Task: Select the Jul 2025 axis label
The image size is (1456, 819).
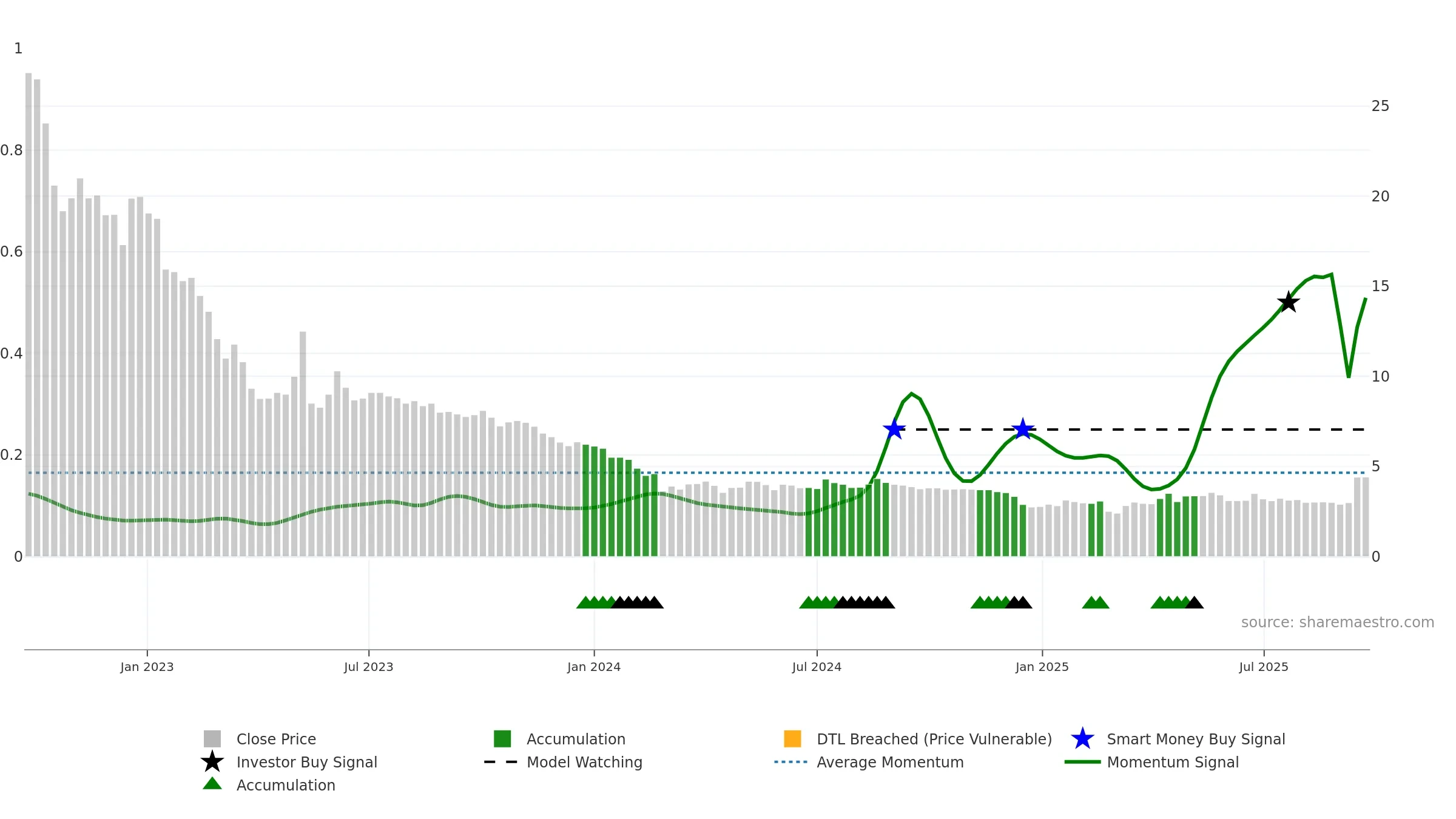Action: (1264, 667)
